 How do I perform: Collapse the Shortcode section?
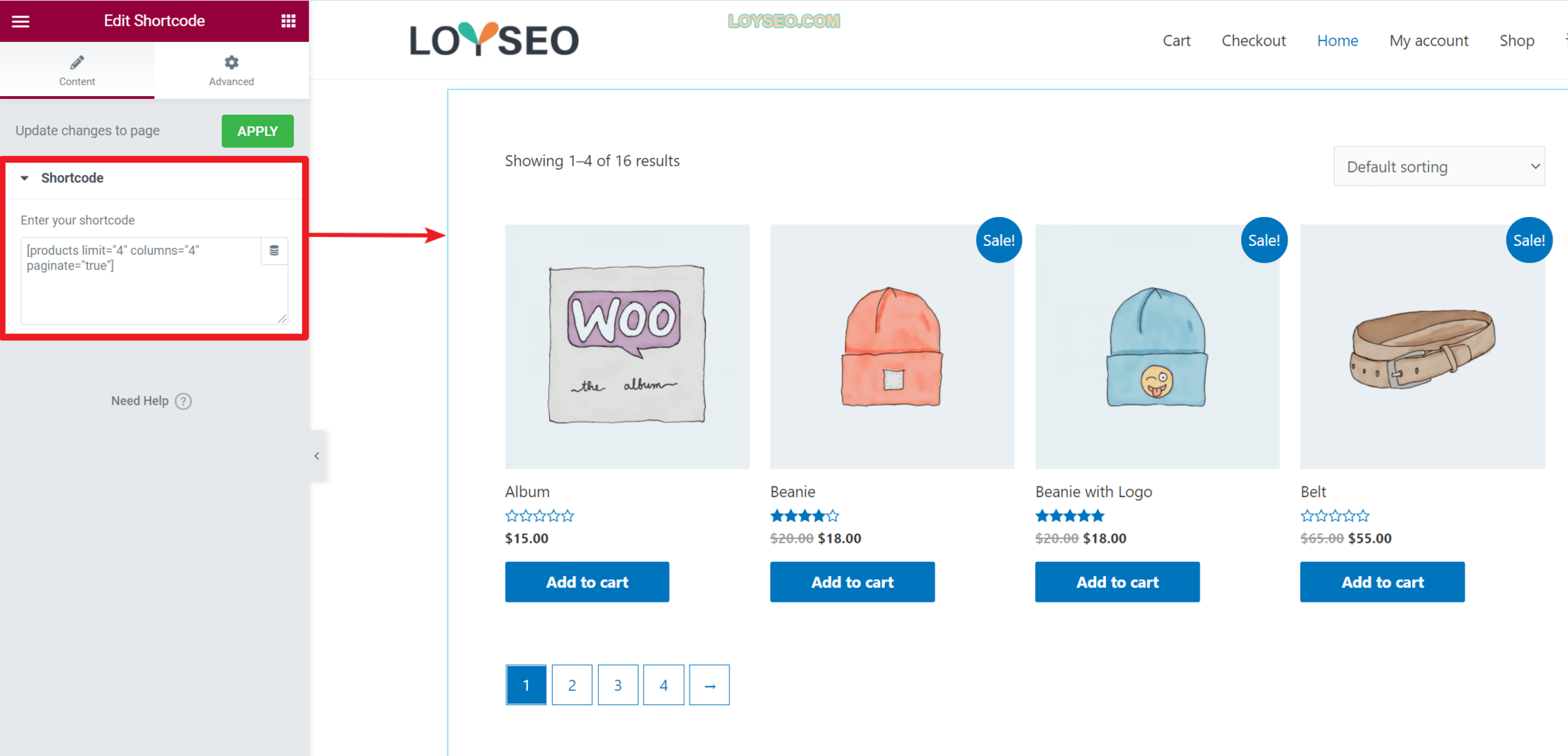24,178
